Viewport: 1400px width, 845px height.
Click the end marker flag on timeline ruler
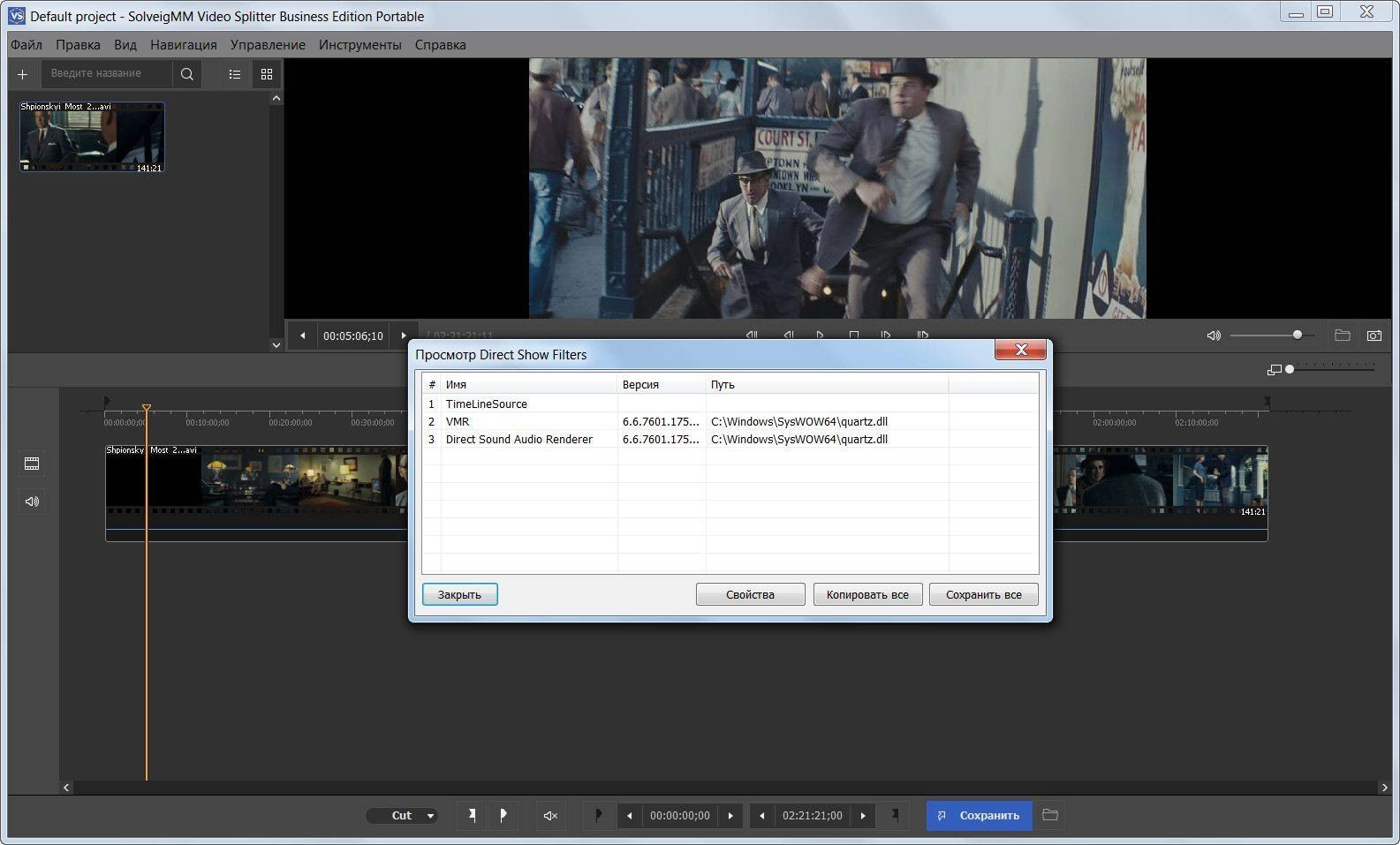[x=1267, y=402]
